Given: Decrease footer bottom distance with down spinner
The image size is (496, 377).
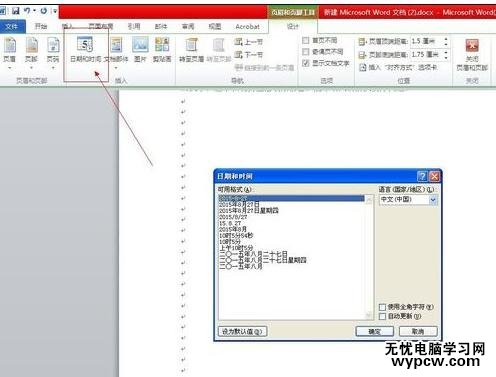Looking at the screenshot, I should pos(446,57).
